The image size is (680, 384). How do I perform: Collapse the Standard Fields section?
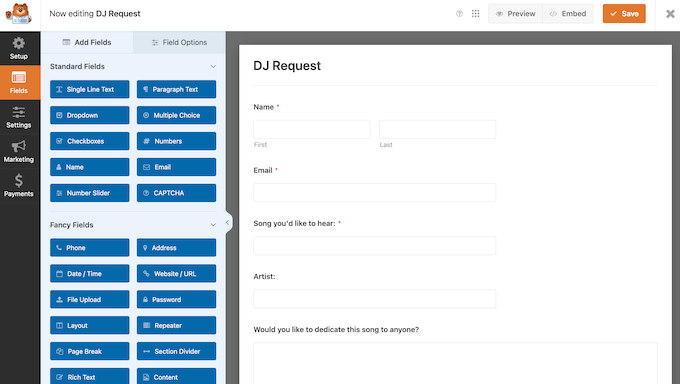(213, 66)
